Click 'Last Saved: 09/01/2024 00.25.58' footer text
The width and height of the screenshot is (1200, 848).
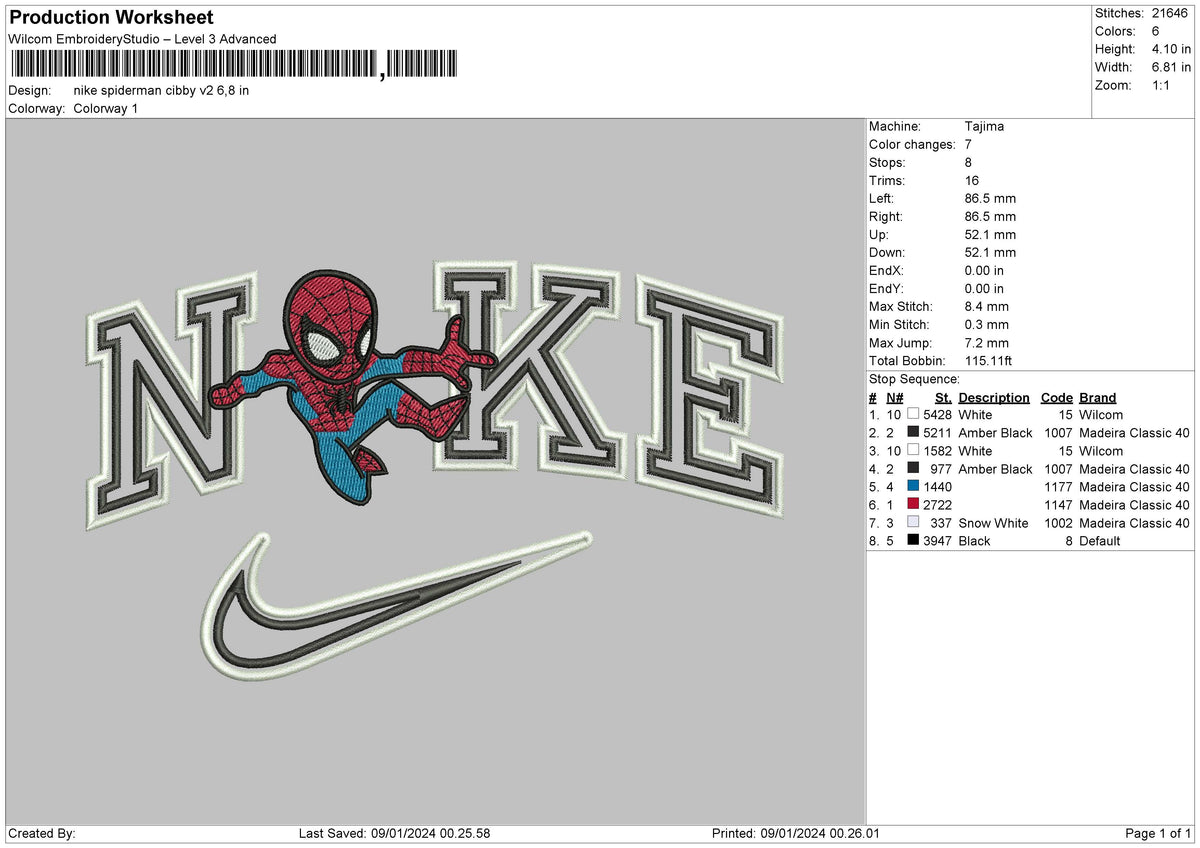point(394,833)
